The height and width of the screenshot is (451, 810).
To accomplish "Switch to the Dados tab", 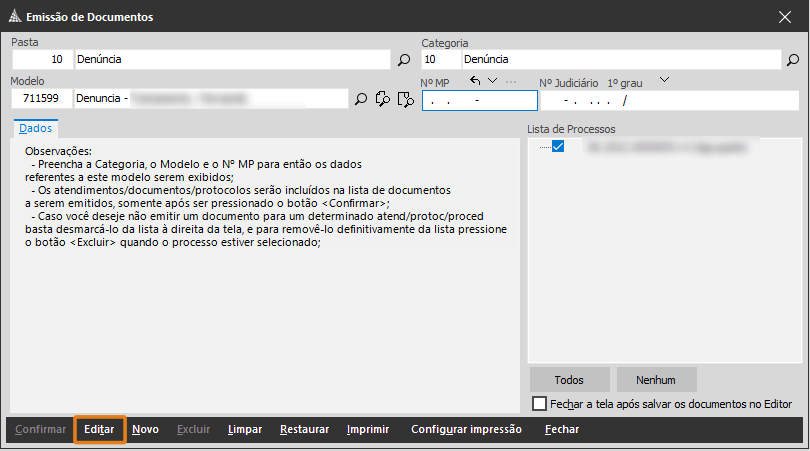I will click(36, 128).
